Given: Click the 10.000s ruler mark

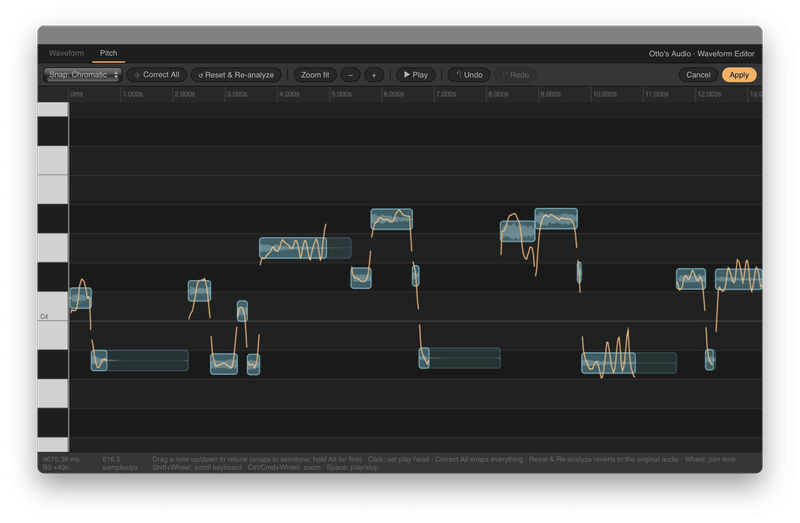Looking at the screenshot, I should [604, 94].
